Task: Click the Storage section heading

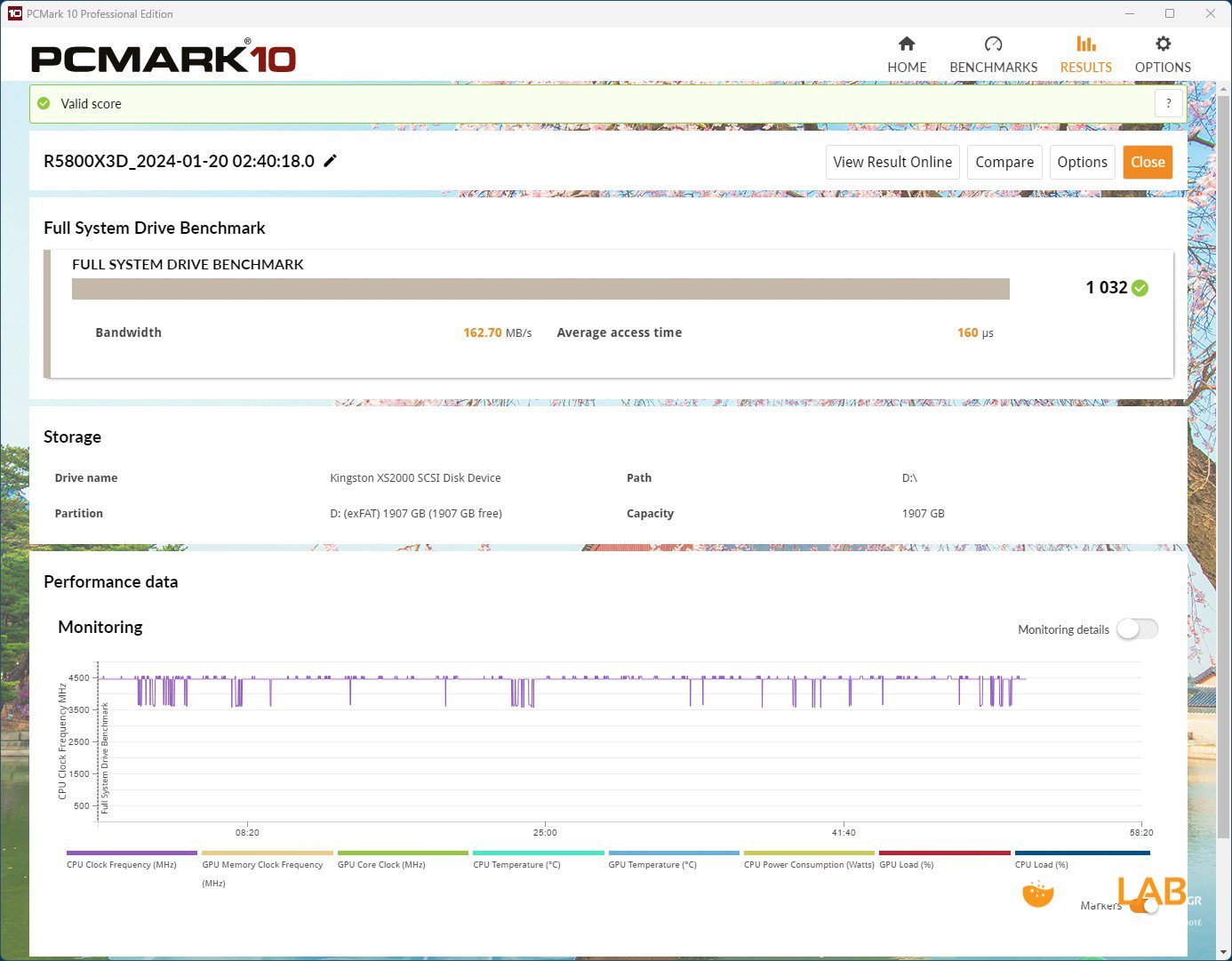Action: point(72,436)
